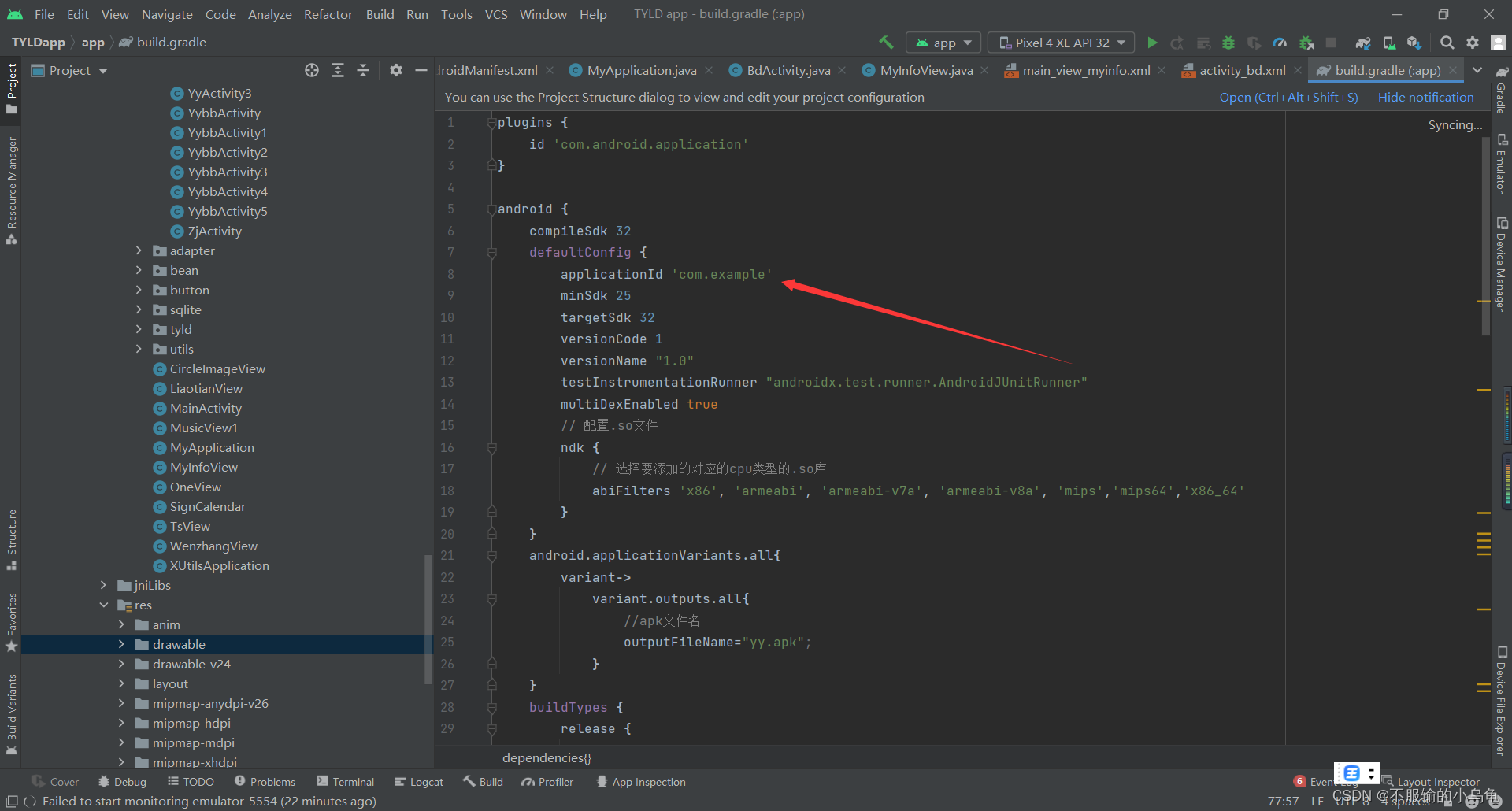Open the Project view selector dropdown
The height and width of the screenshot is (811, 1512).
pyautogui.click(x=69, y=70)
